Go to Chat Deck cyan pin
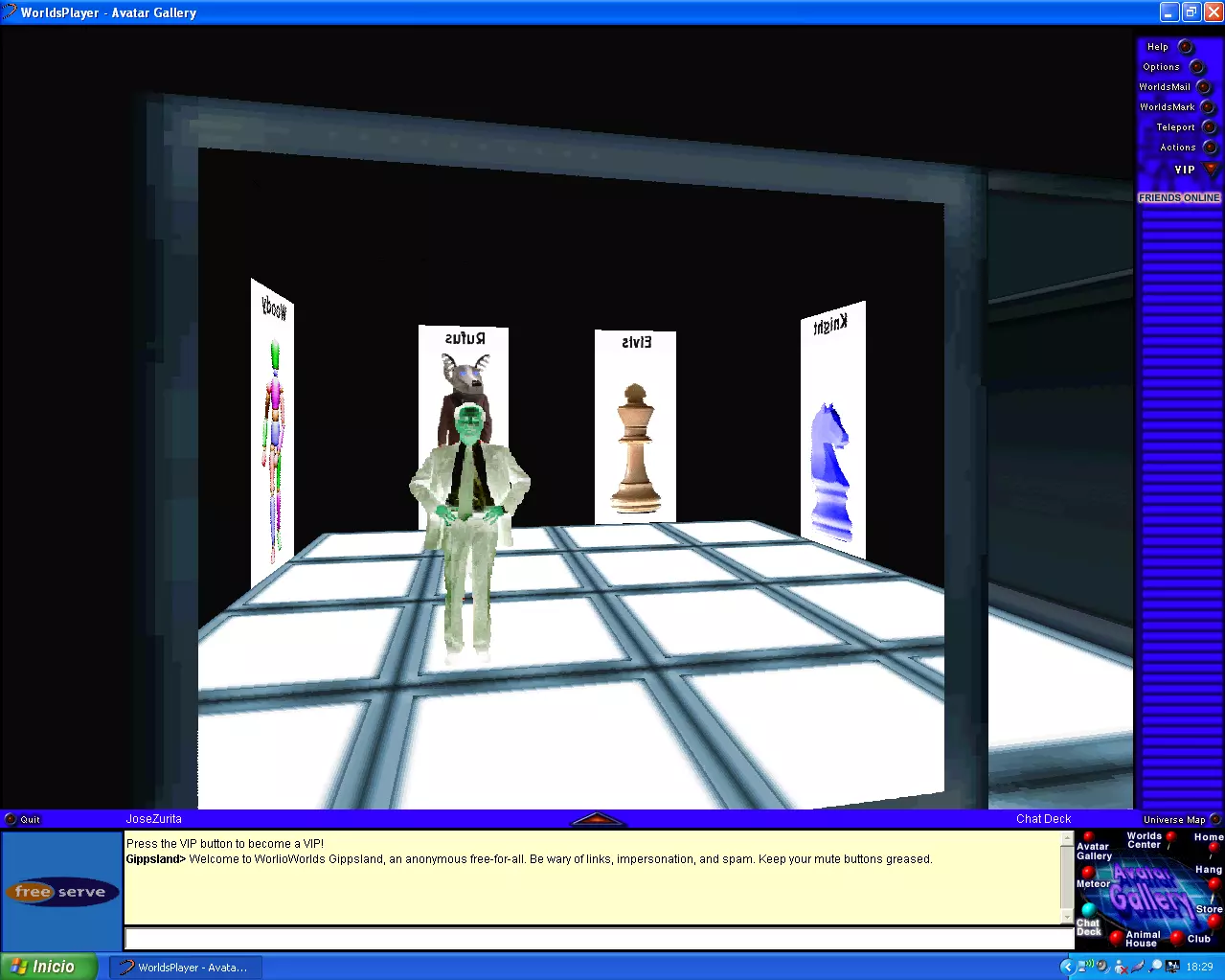1225x980 pixels. pyautogui.click(x=1088, y=909)
